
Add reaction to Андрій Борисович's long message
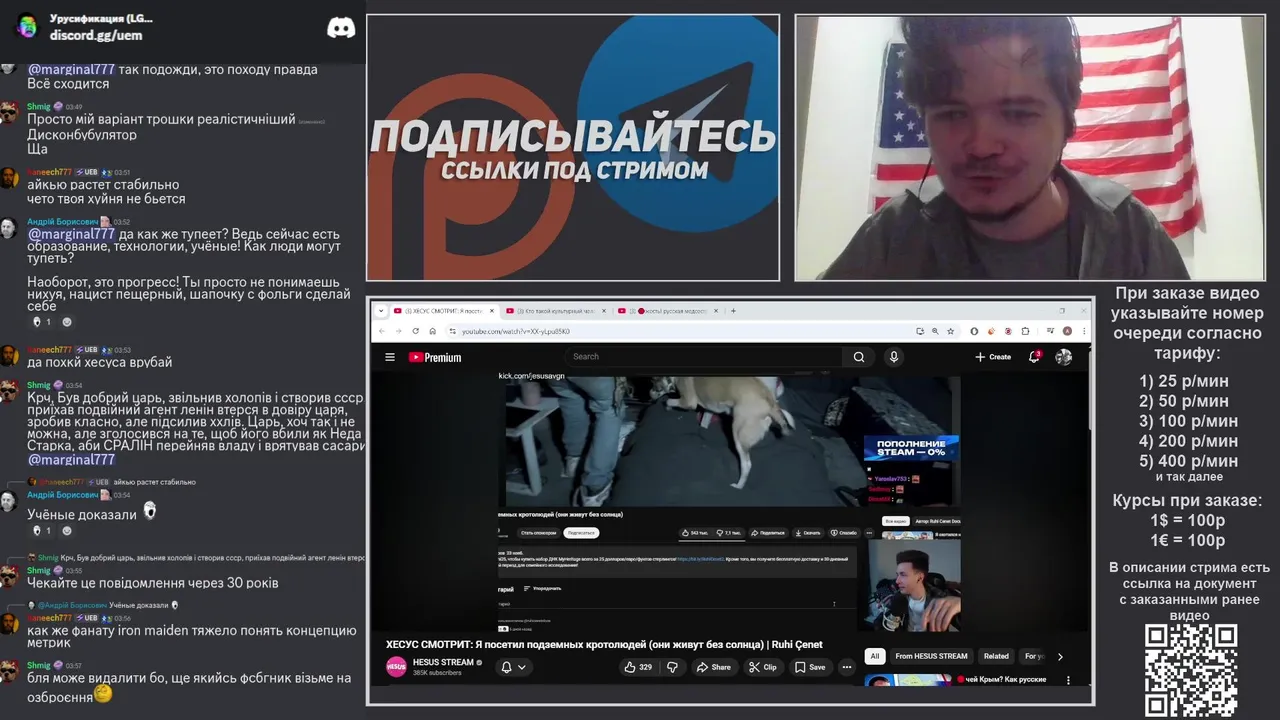[x=67, y=322]
